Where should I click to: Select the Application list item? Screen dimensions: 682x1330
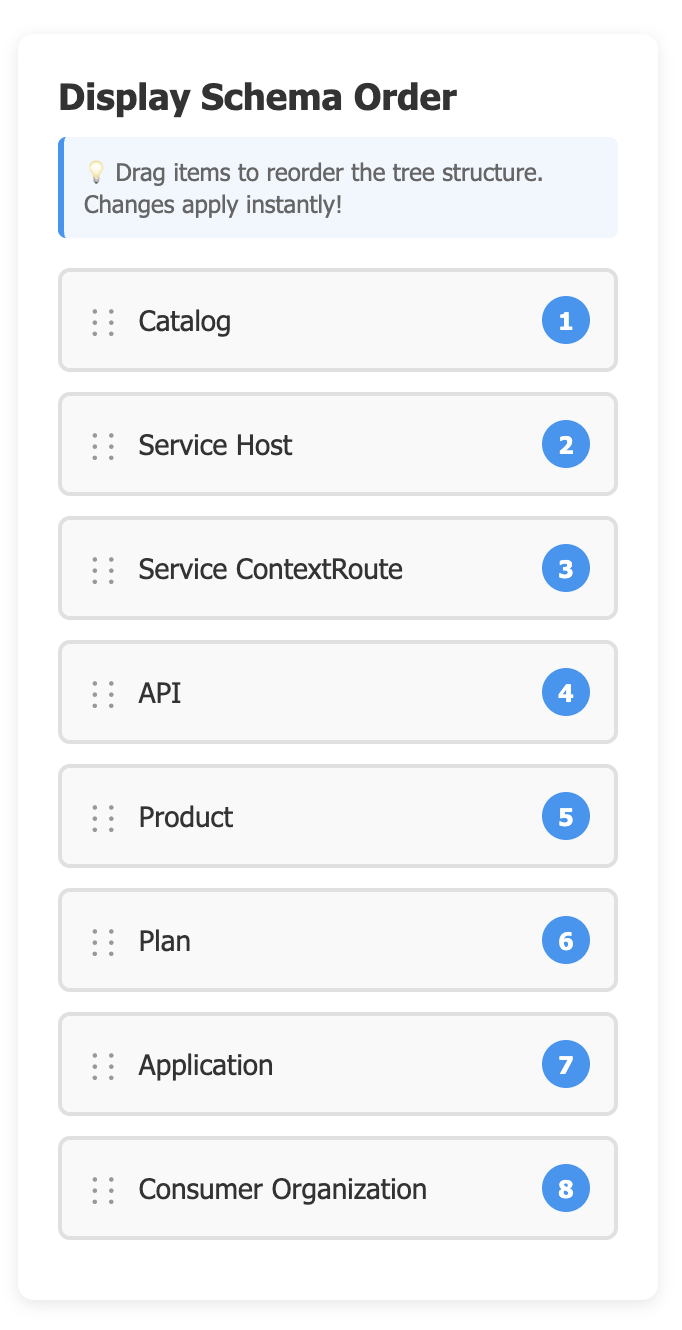pyautogui.click(x=206, y=1065)
